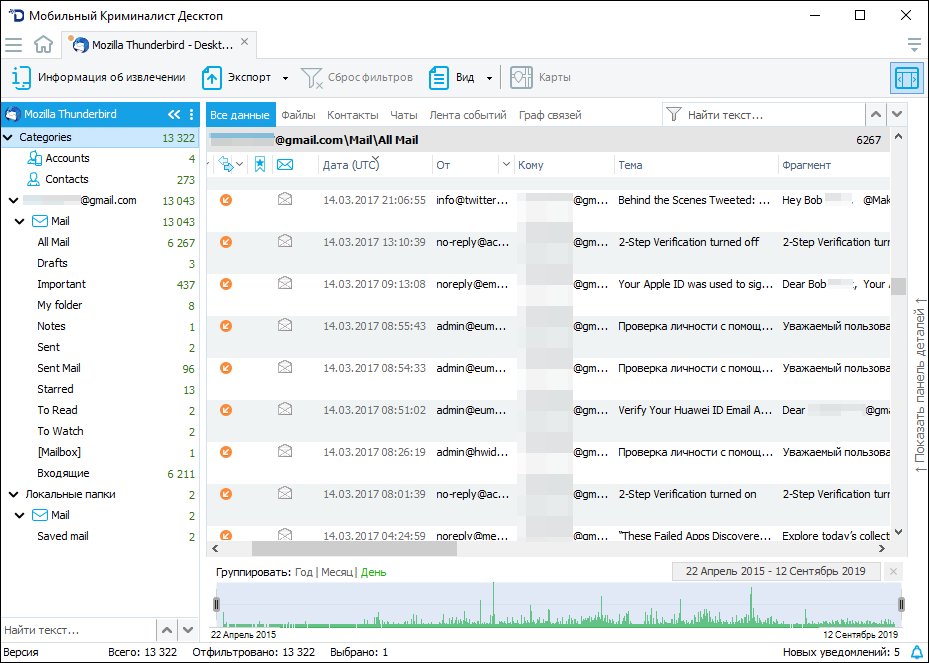929x663 pixels.
Task: Go to the Home screen icon
Action: click(x=43, y=44)
